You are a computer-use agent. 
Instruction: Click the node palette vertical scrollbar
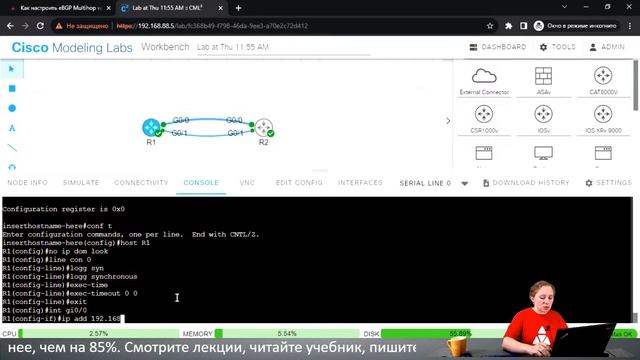[x=636, y=85]
